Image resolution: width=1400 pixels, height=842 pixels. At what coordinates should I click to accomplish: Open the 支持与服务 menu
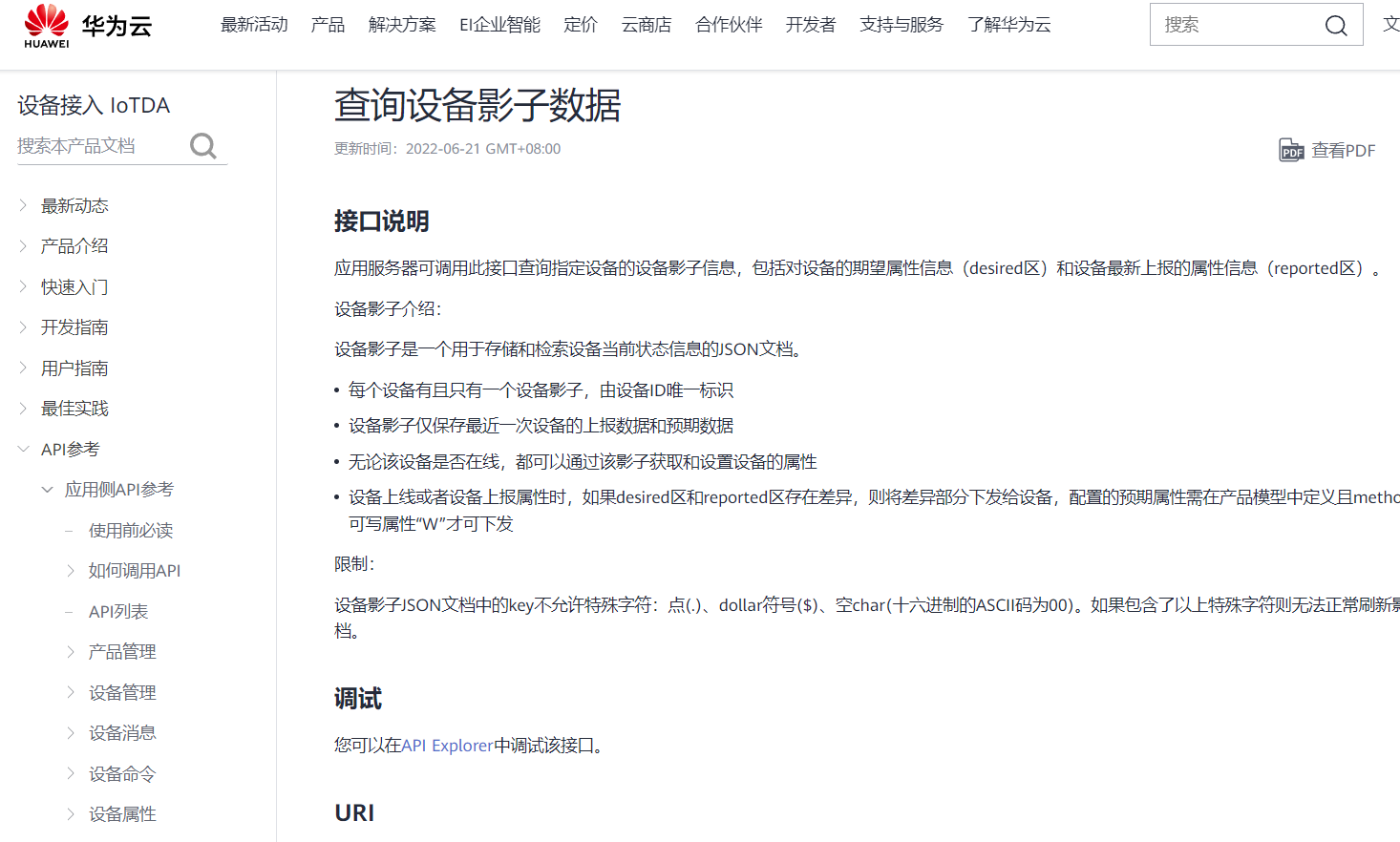(x=902, y=25)
